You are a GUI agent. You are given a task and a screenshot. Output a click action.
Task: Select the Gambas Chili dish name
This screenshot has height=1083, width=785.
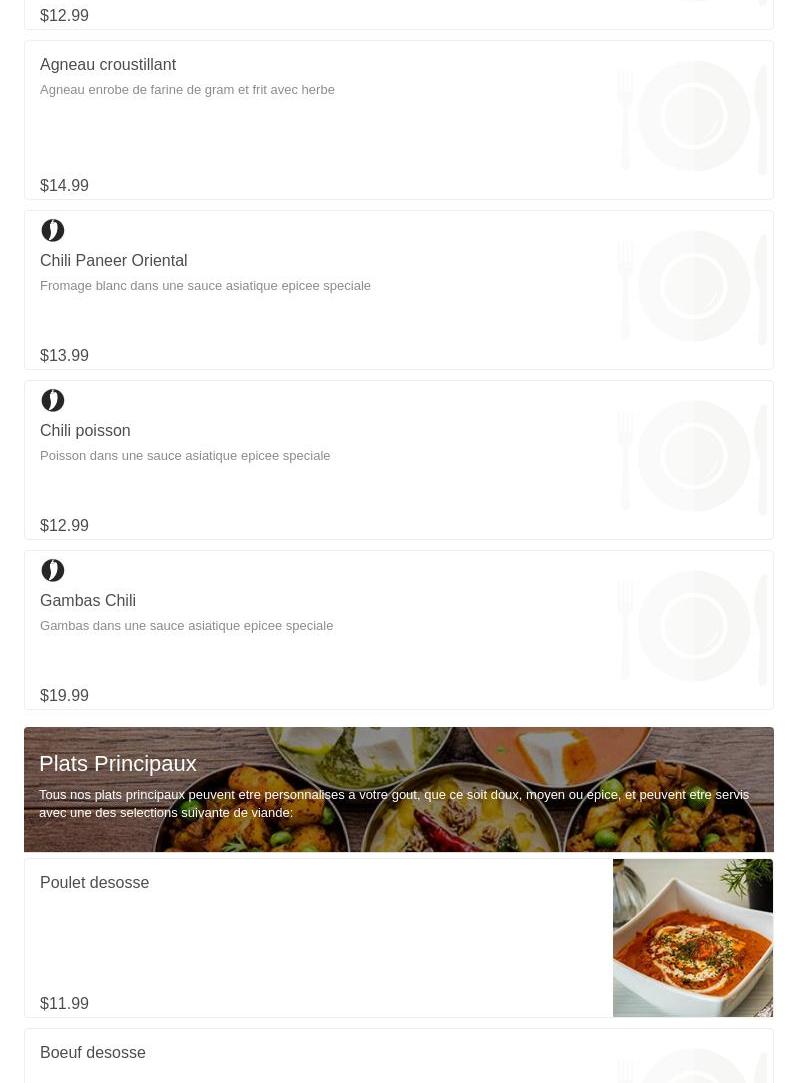[x=88, y=600]
